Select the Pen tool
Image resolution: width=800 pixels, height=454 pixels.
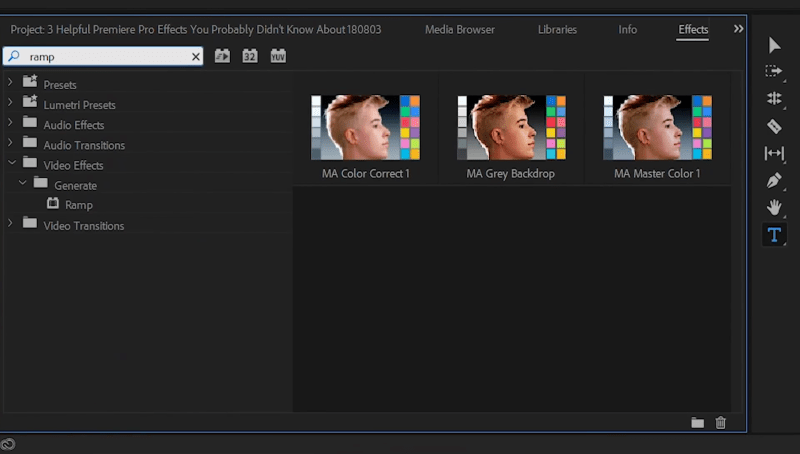click(774, 181)
